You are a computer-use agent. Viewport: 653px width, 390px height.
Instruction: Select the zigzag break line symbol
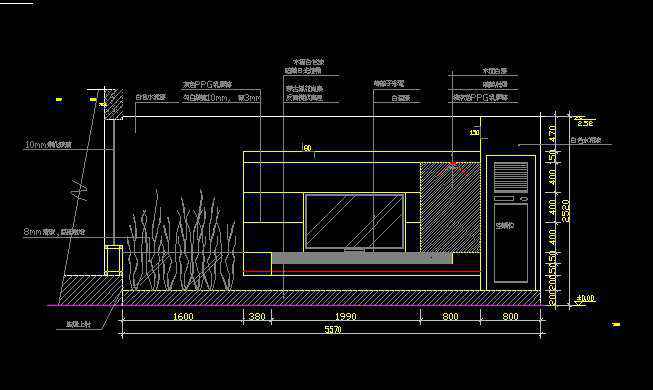(x=80, y=190)
